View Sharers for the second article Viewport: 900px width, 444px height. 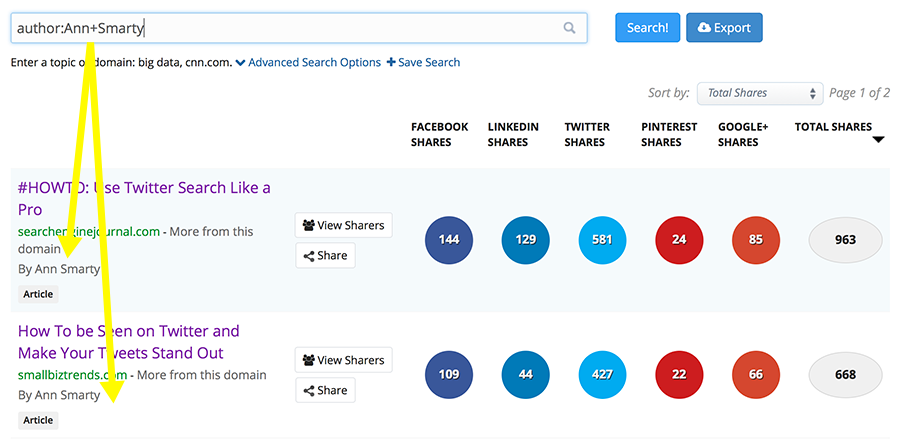click(x=343, y=360)
